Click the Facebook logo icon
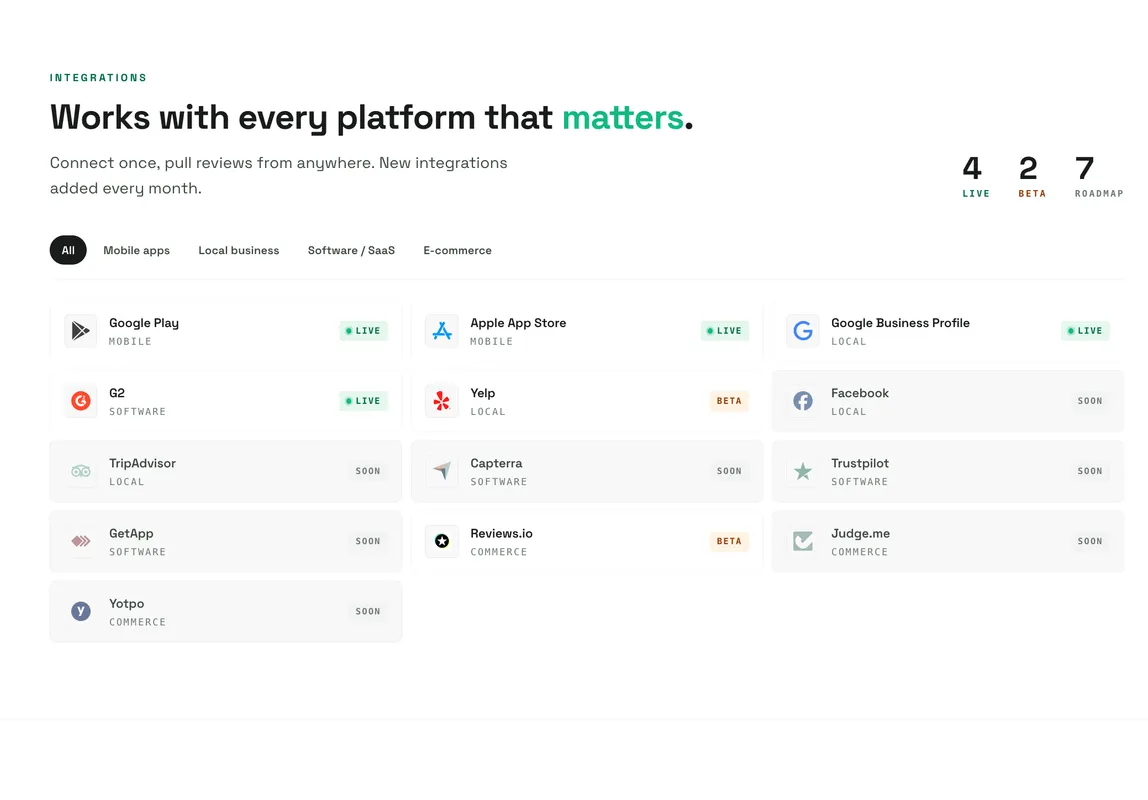 802,401
